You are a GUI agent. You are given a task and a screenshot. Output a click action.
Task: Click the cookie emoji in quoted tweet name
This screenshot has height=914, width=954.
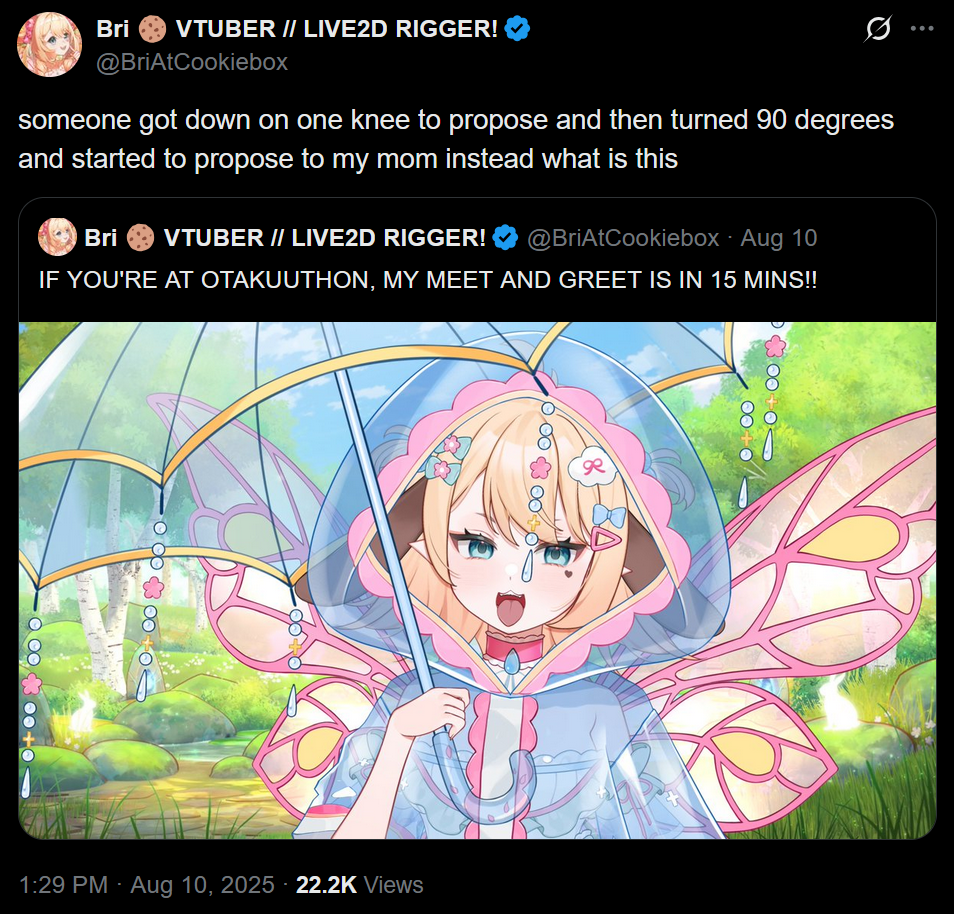click(x=140, y=237)
